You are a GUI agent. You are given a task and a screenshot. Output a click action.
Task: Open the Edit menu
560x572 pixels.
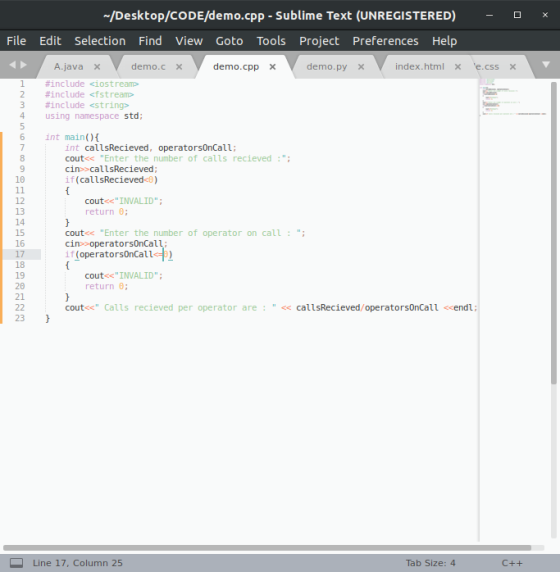(x=50, y=41)
